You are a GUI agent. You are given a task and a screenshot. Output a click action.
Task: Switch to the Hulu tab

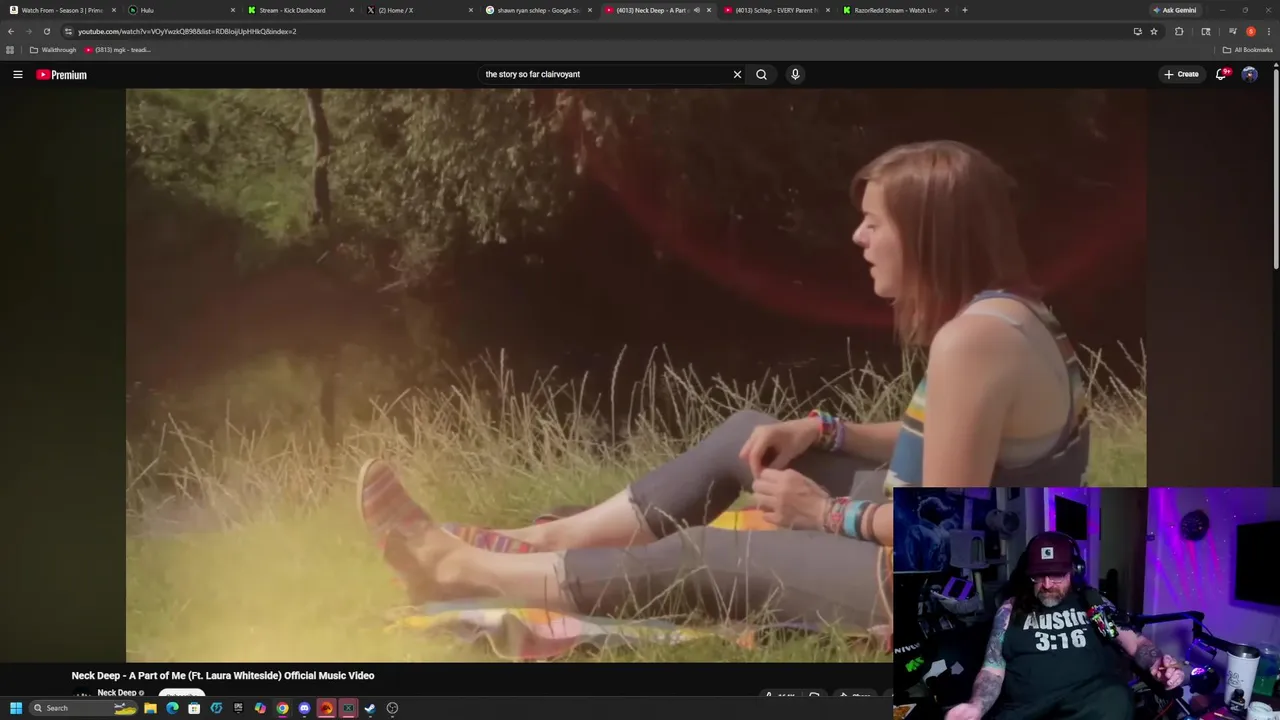(x=180, y=10)
